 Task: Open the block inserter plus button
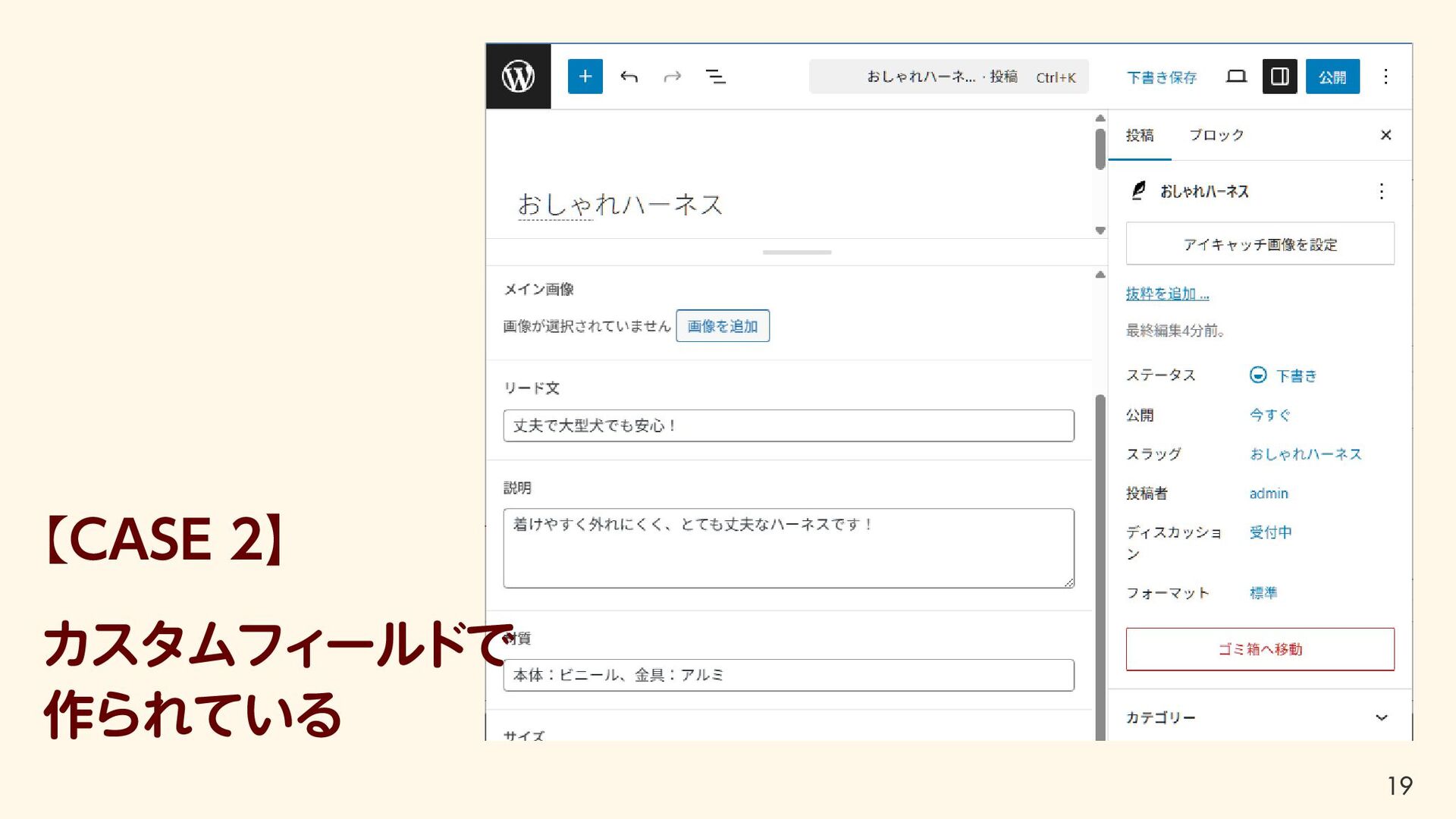585,77
